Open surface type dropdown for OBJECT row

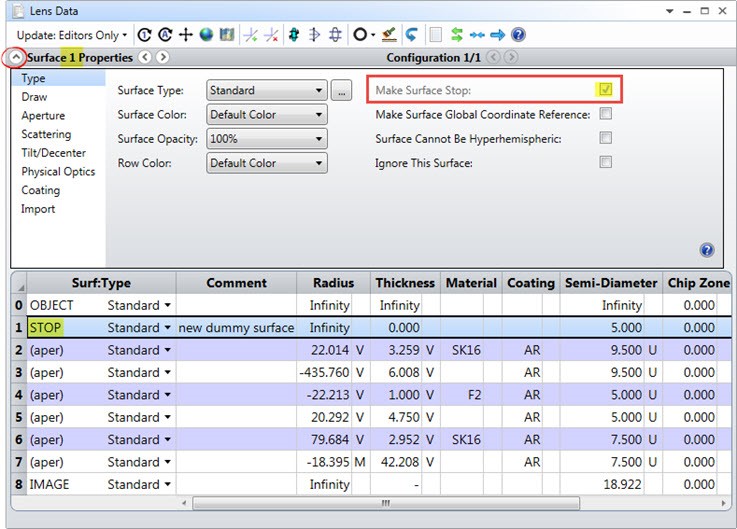pyautogui.click(x=168, y=306)
